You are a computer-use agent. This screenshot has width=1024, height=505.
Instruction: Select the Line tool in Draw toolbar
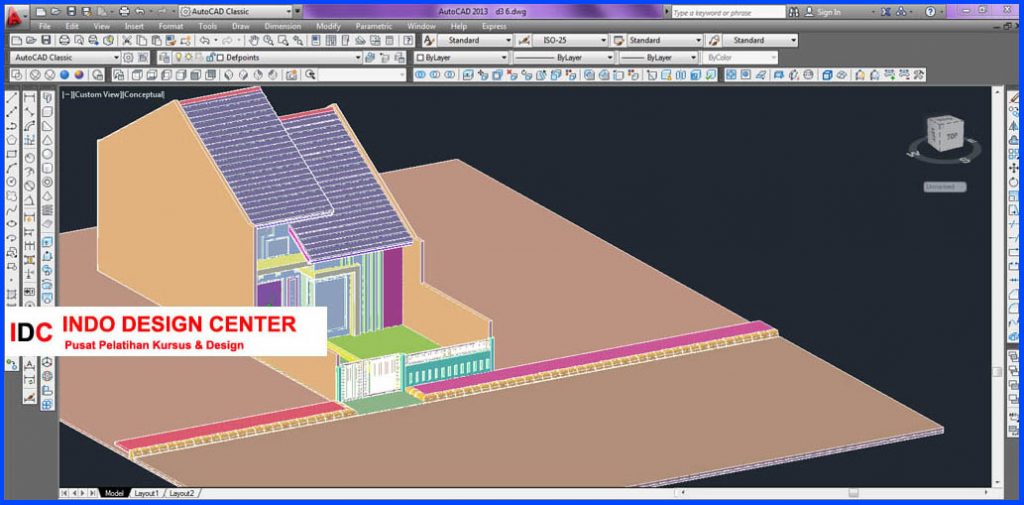[x=12, y=98]
